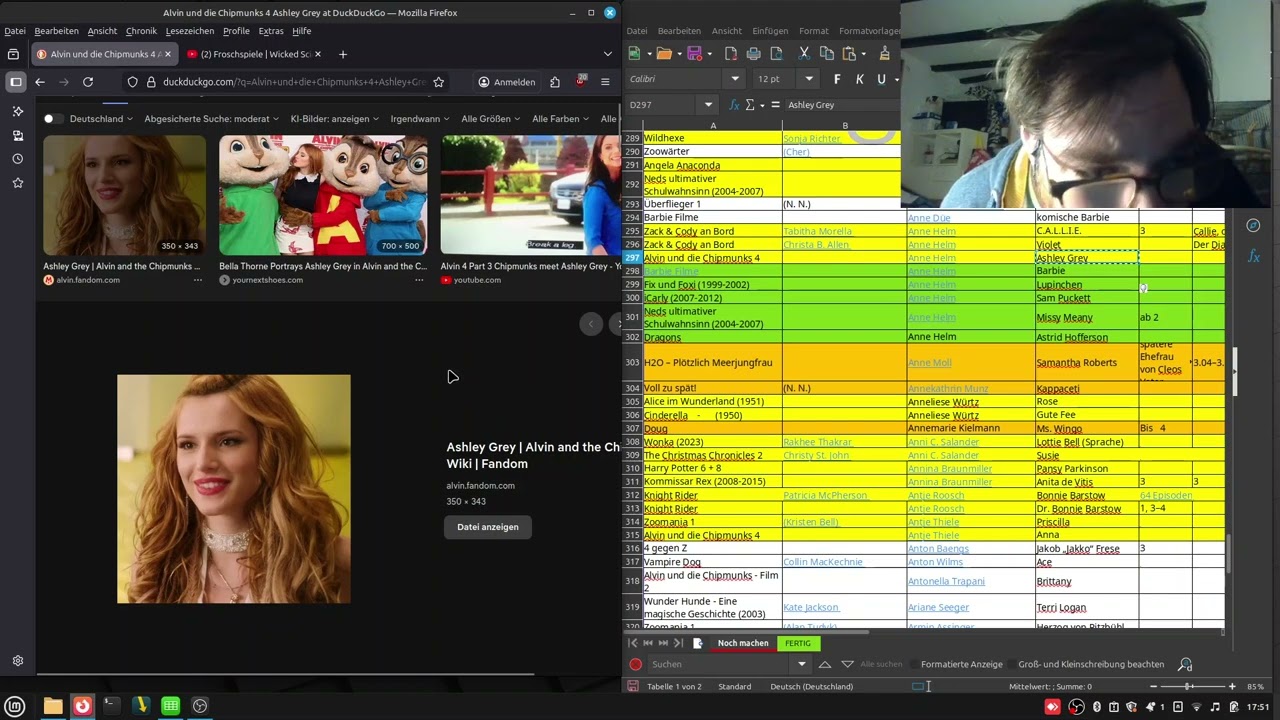Open the AI chatbot sparkle sidebar icon
This screenshot has height=720, width=1280.
tap(17, 111)
